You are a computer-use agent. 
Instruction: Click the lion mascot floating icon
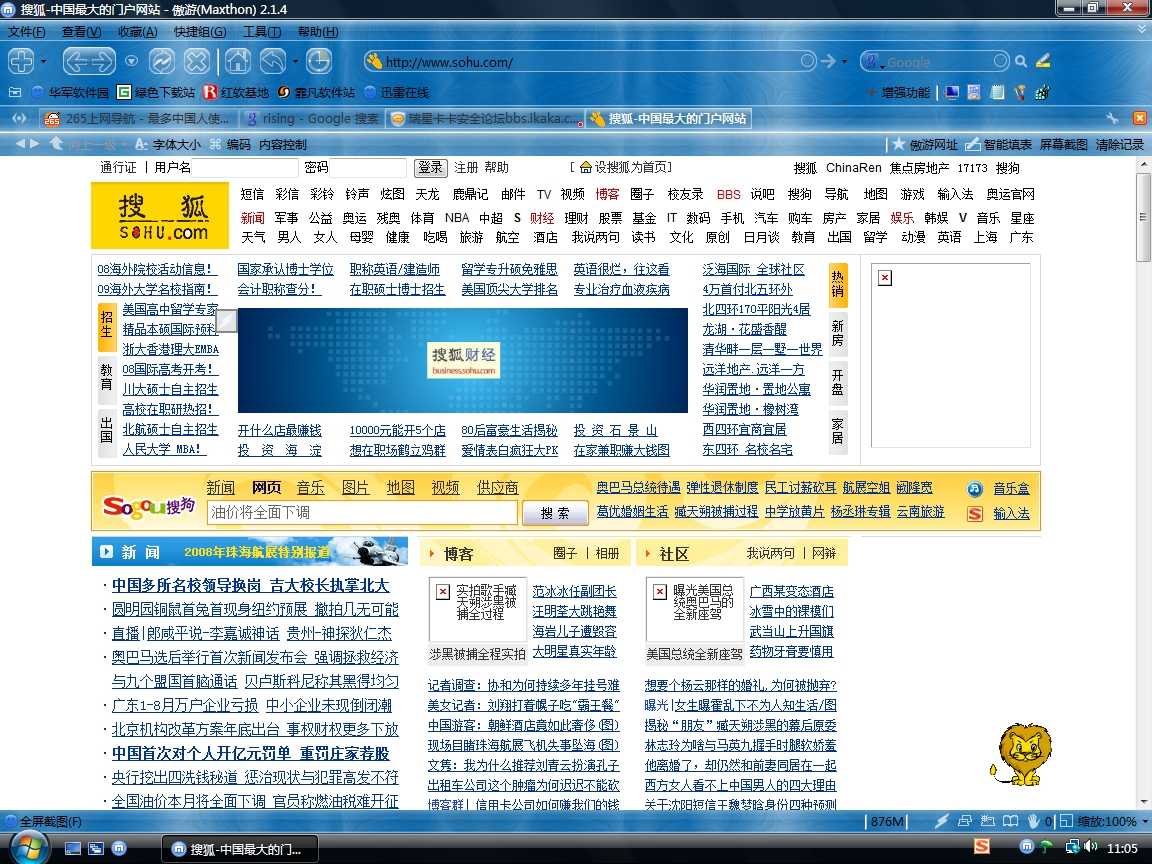click(1022, 755)
